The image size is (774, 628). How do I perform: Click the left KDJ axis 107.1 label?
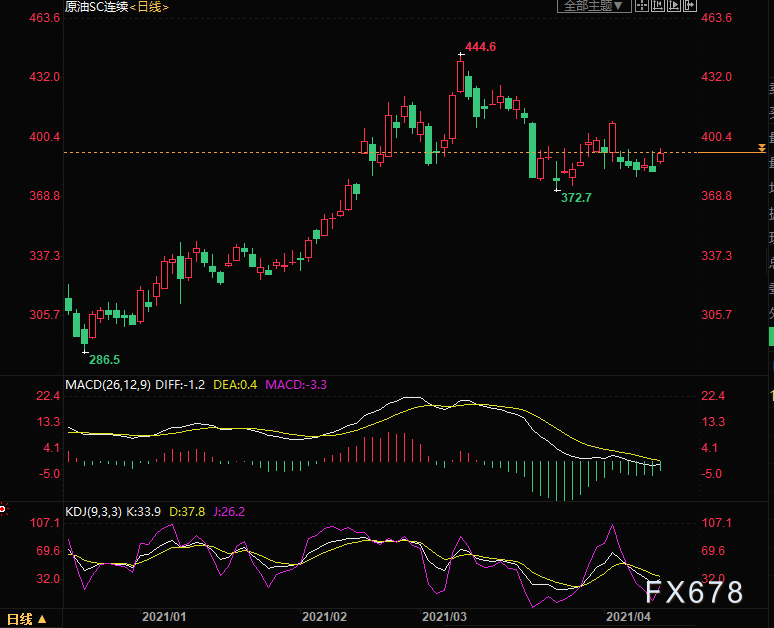click(44, 523)
